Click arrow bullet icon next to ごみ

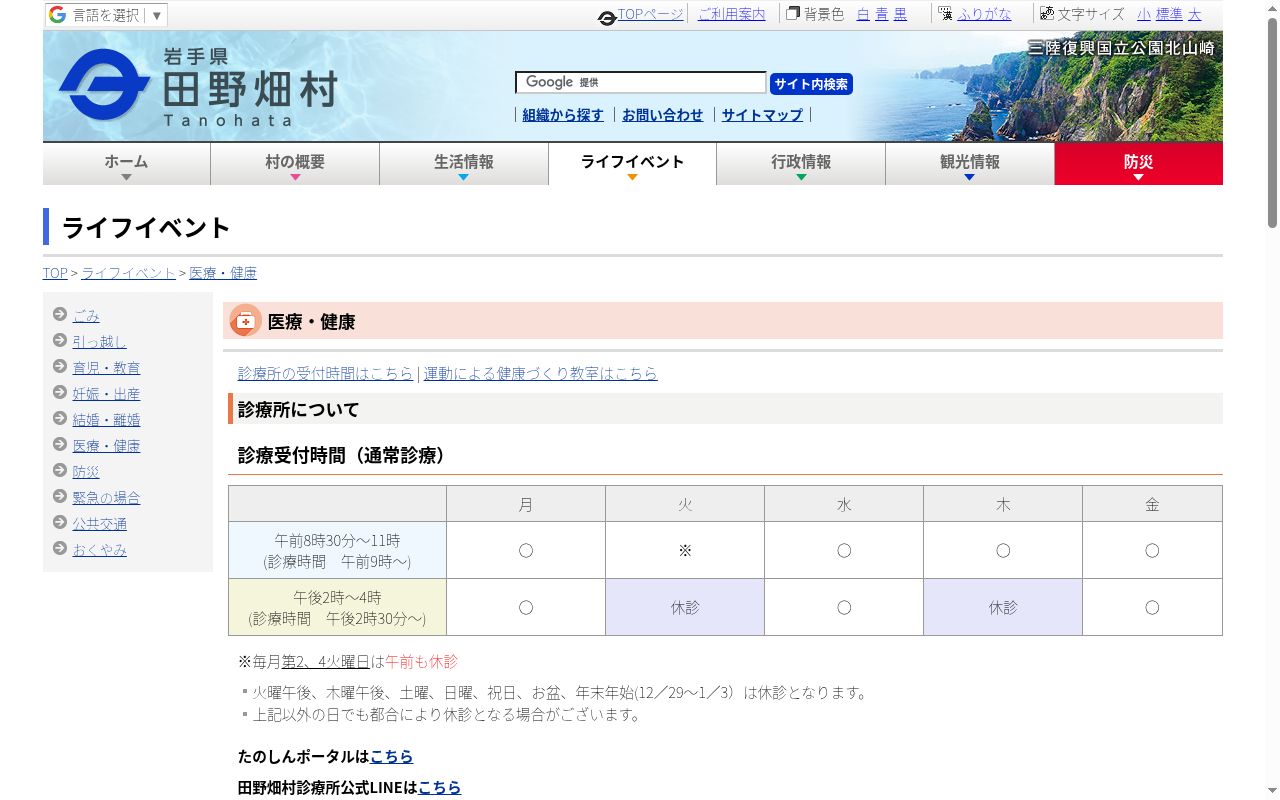[x=60, y=315]
